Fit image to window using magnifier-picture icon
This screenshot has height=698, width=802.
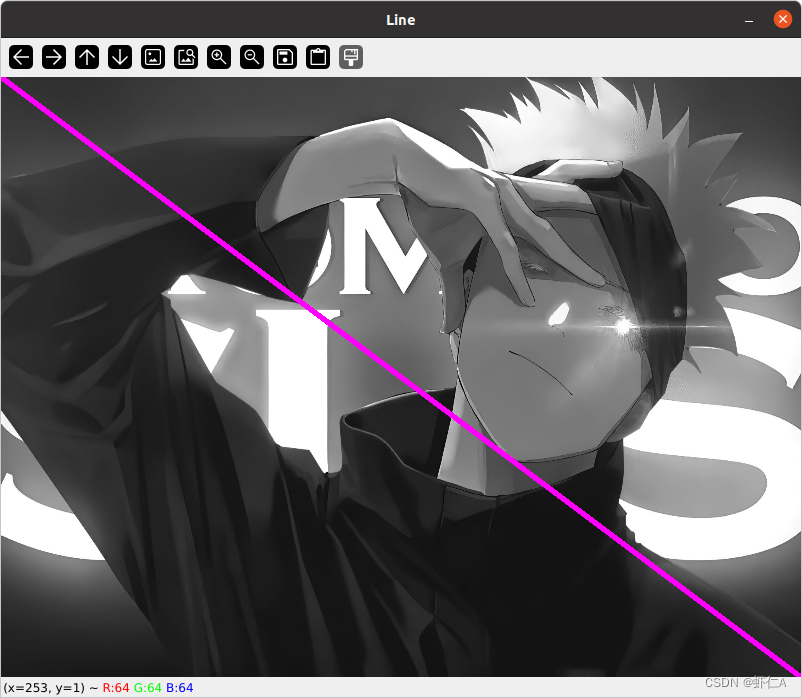pos(186,57)
